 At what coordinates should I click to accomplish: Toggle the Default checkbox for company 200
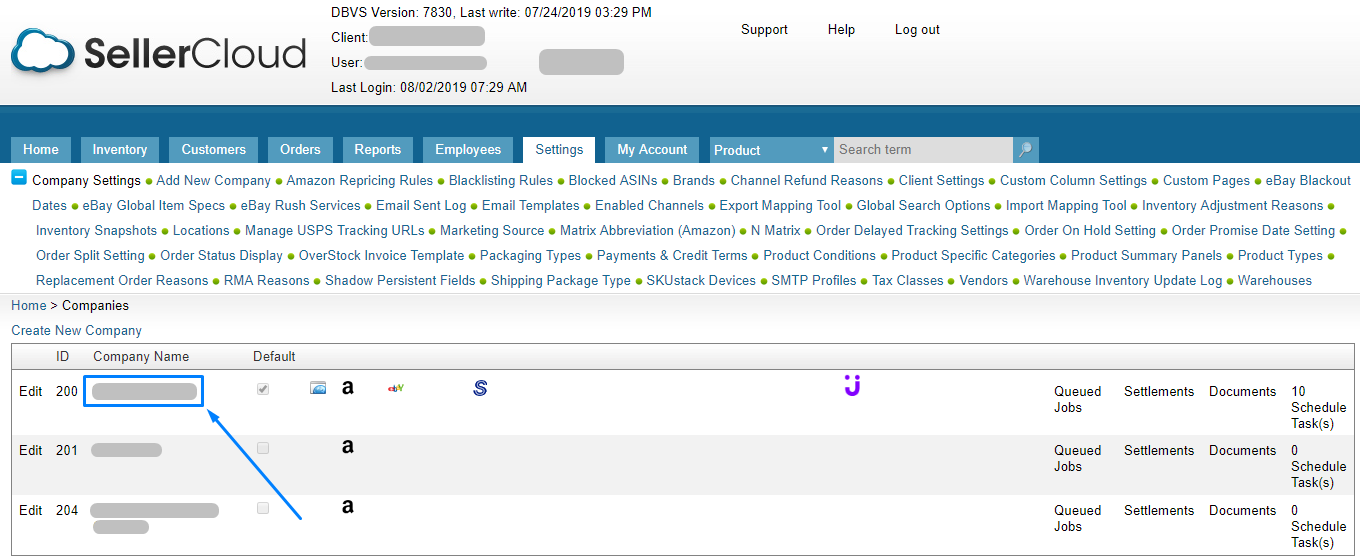click(x=263, y=388)
